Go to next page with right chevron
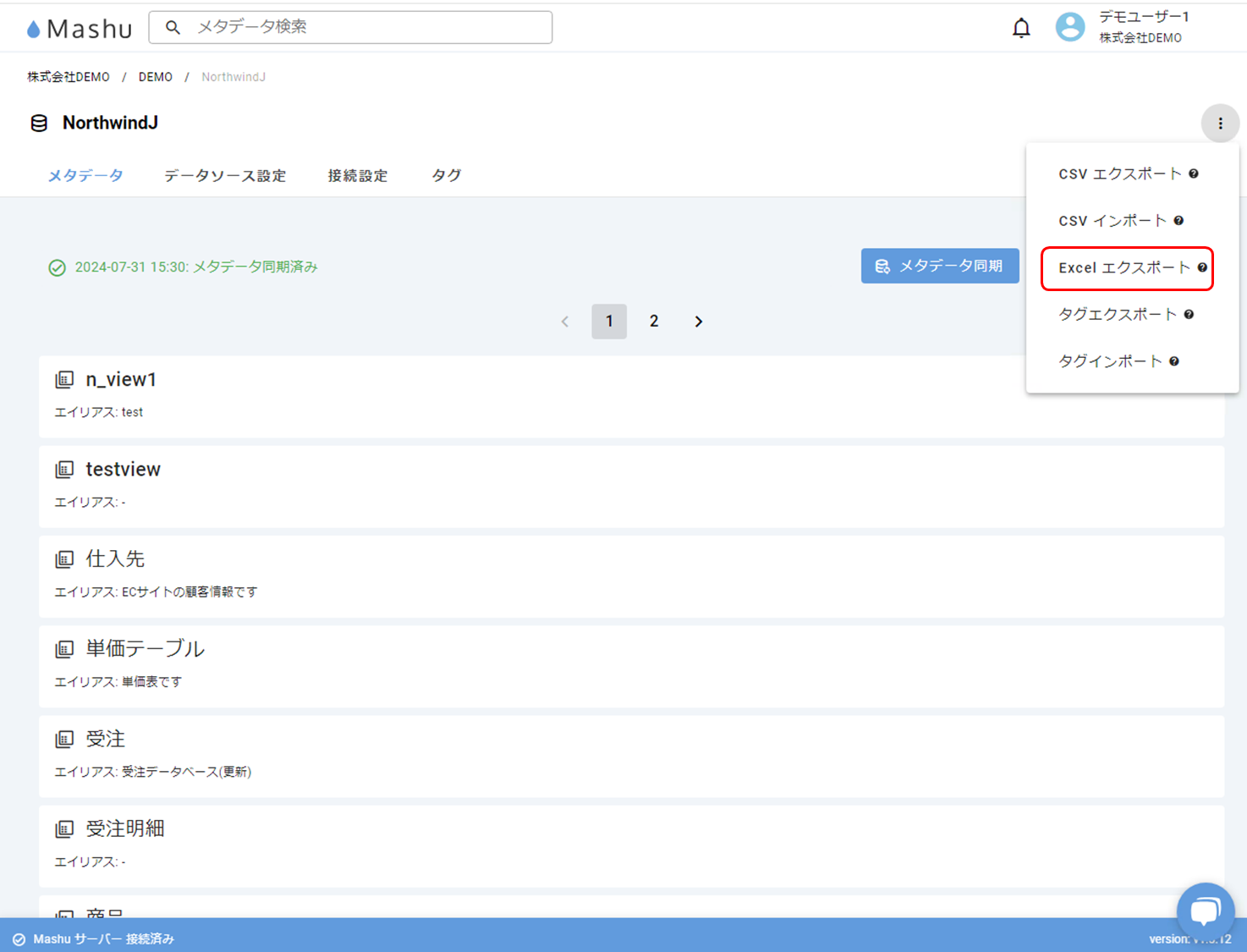Viewport: 1247px width, 952px height. click(x=698, y=322)
